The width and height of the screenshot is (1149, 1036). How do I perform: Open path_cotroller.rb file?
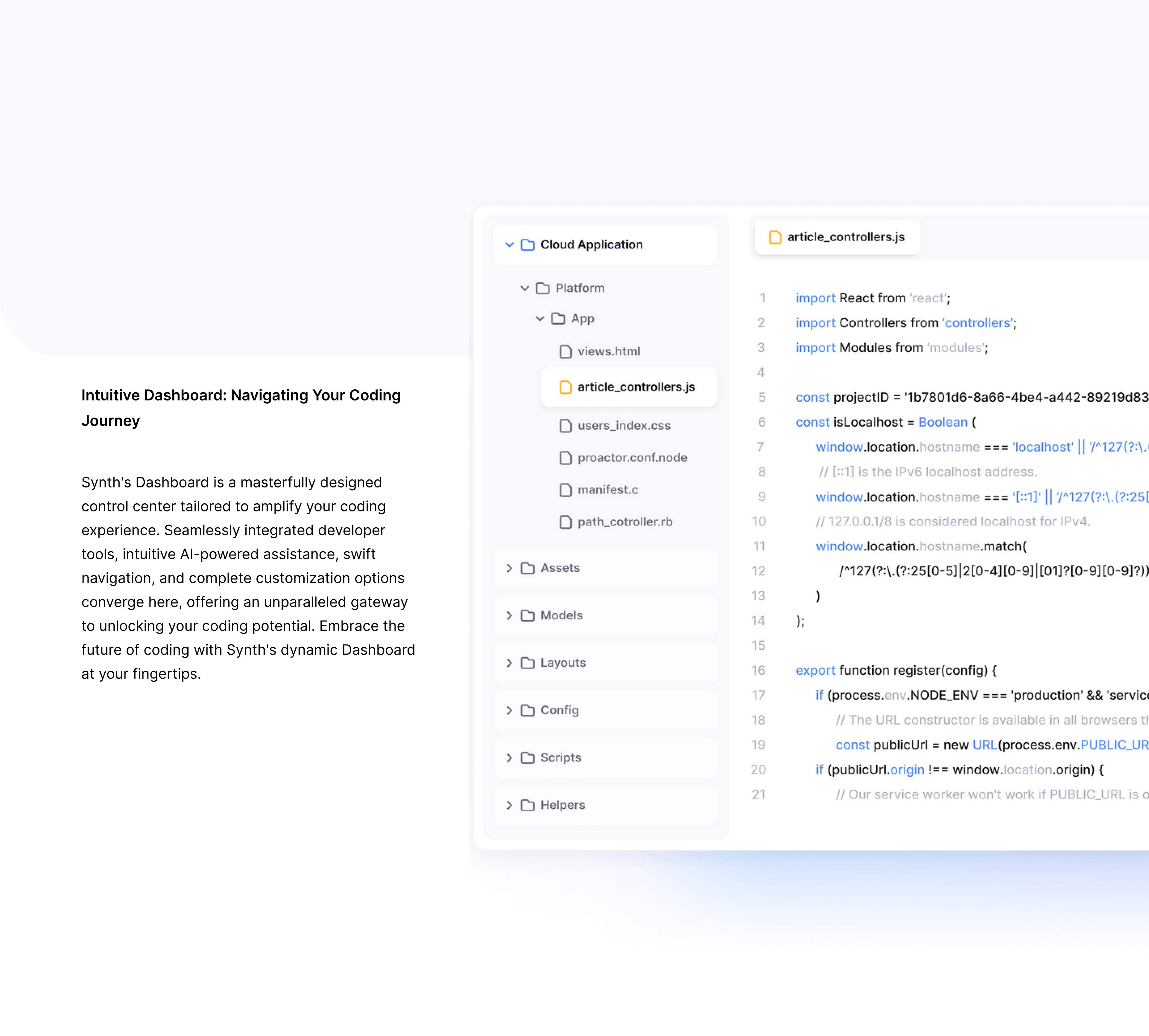pos(624,522)
